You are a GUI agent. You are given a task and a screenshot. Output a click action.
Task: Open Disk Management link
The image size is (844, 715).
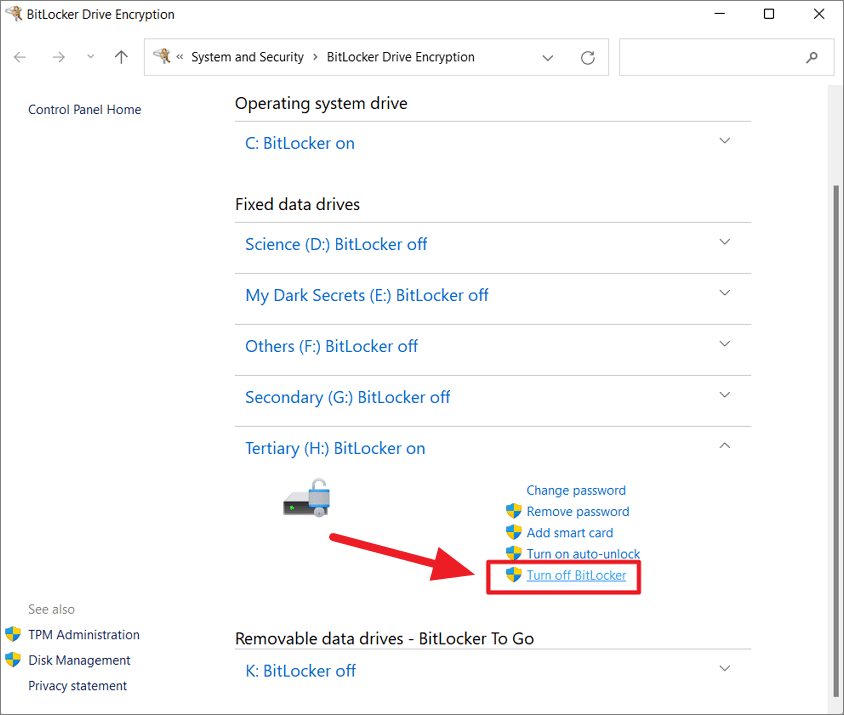click(79, 661)
